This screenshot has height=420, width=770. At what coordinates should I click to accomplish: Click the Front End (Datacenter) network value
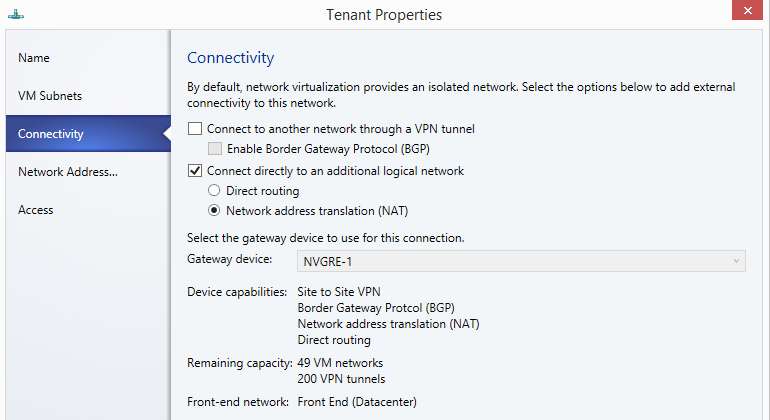pyautogui.click(x=357, y=402)
